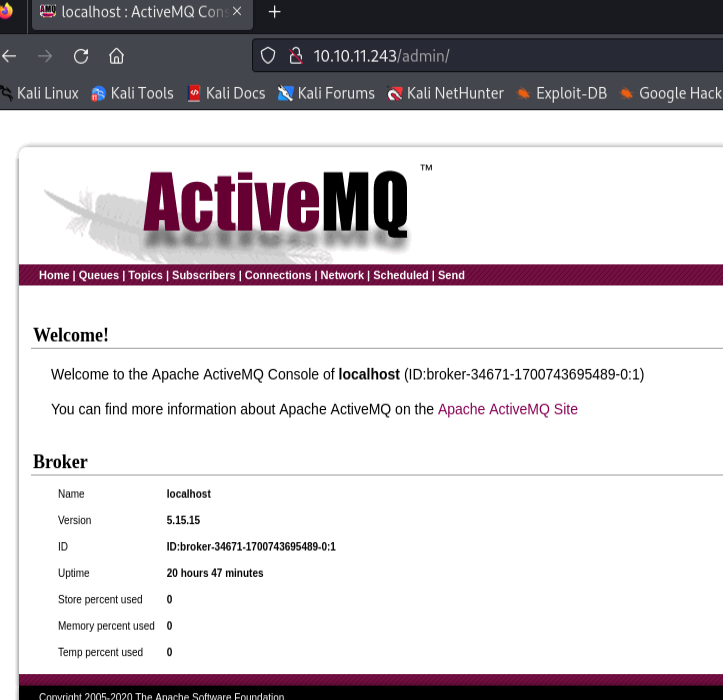Open the Scheduled menu link
The image size is (723, 700).
pos(401,275)
